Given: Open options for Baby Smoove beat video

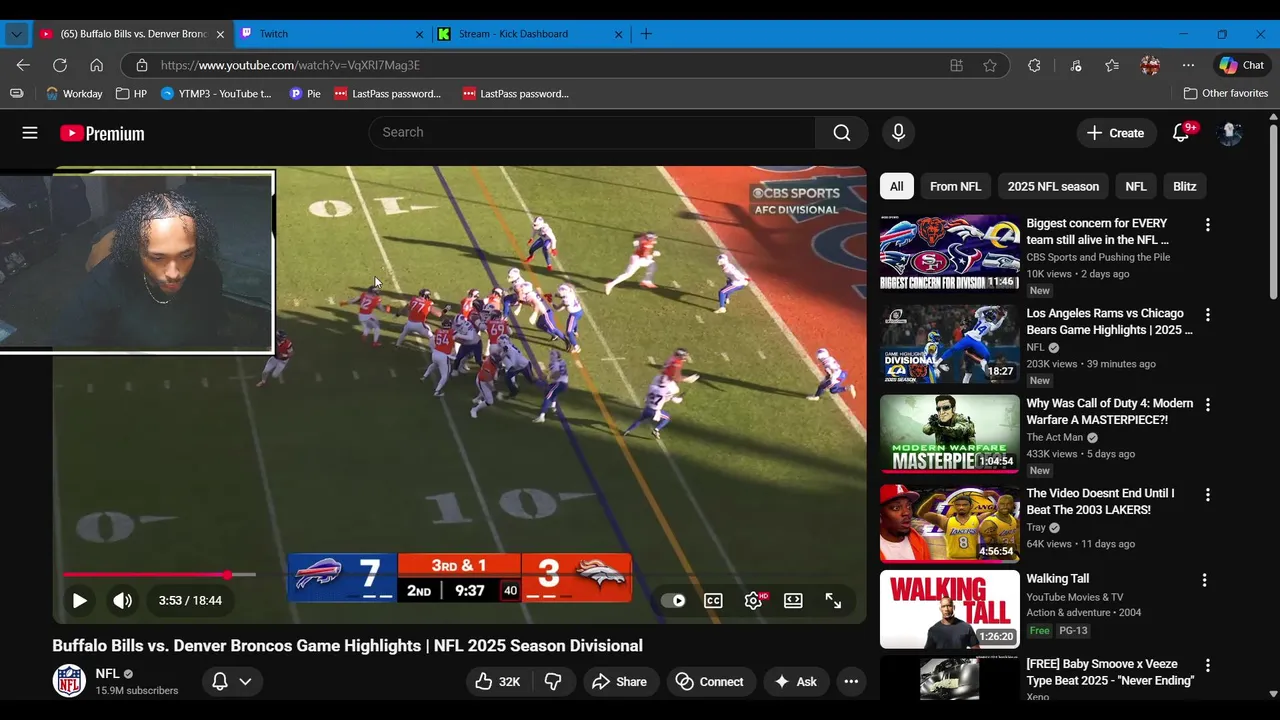Looking at the screenshot, I should point(1207,665).
